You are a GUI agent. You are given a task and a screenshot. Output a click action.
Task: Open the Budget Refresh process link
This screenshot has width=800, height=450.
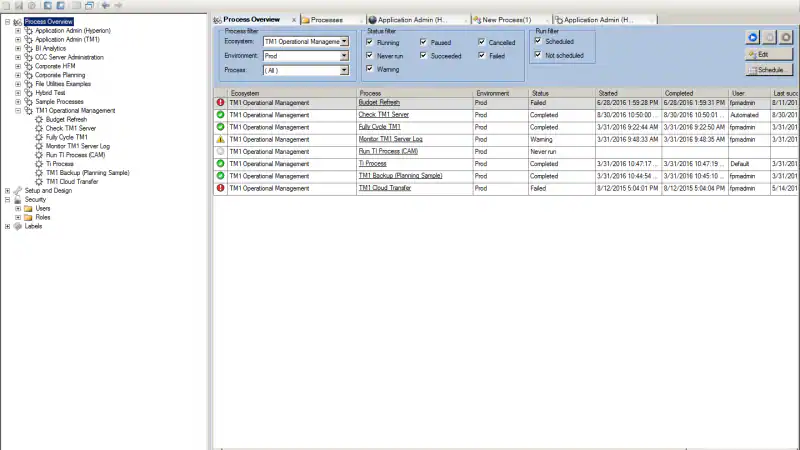click(x=379, y=103)
